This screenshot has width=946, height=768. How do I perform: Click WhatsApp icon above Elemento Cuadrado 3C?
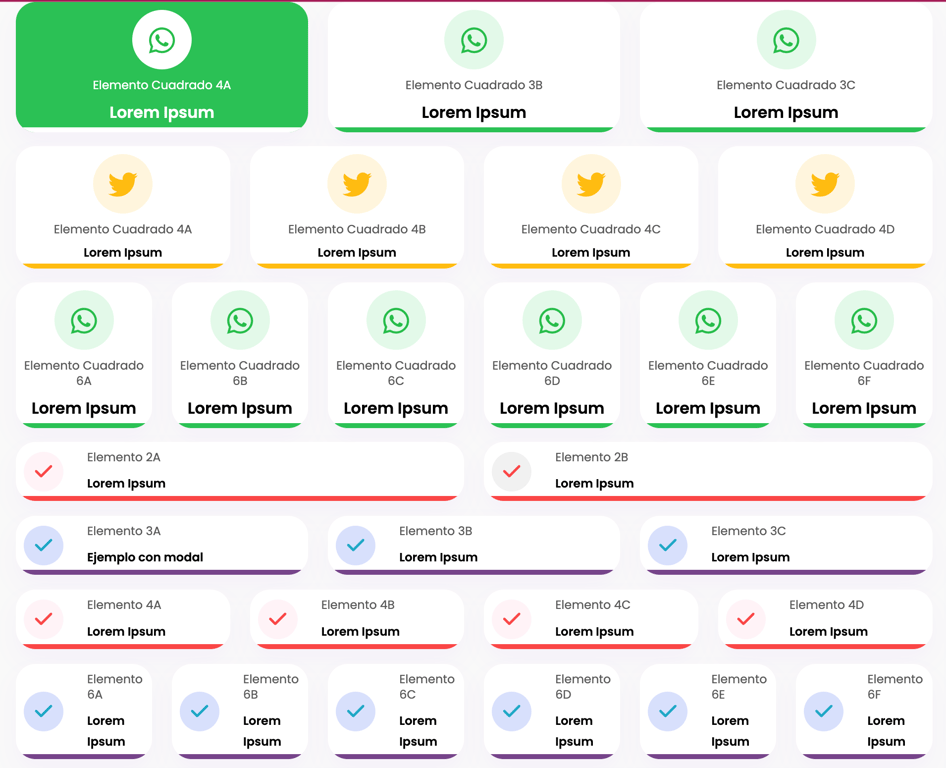786,40
